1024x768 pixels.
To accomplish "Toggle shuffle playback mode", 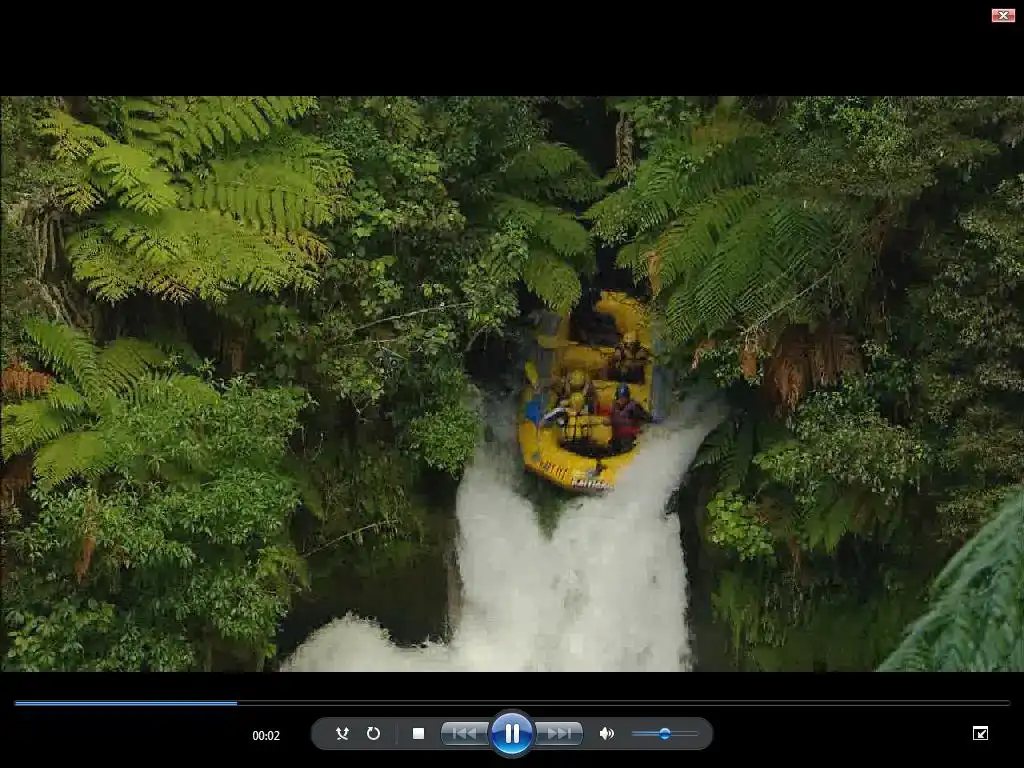I will click(342, 733).
